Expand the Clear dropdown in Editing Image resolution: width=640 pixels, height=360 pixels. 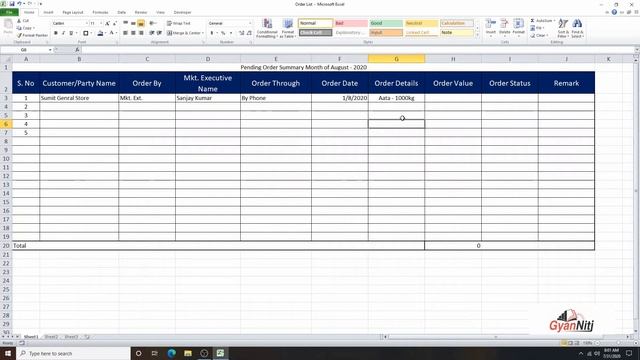[x=546, y=36]
